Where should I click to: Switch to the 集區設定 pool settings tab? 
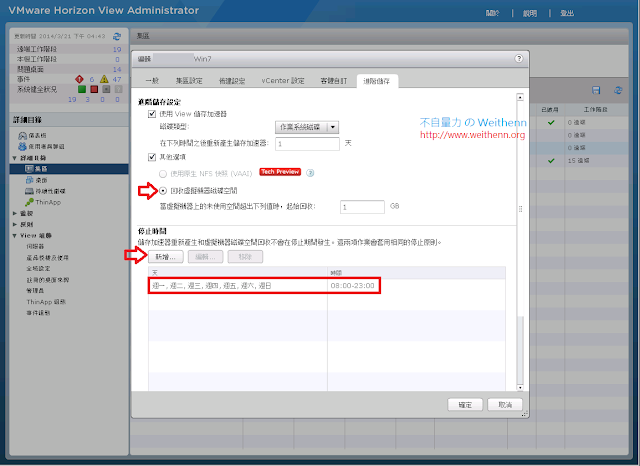click(x=189, y=81)
